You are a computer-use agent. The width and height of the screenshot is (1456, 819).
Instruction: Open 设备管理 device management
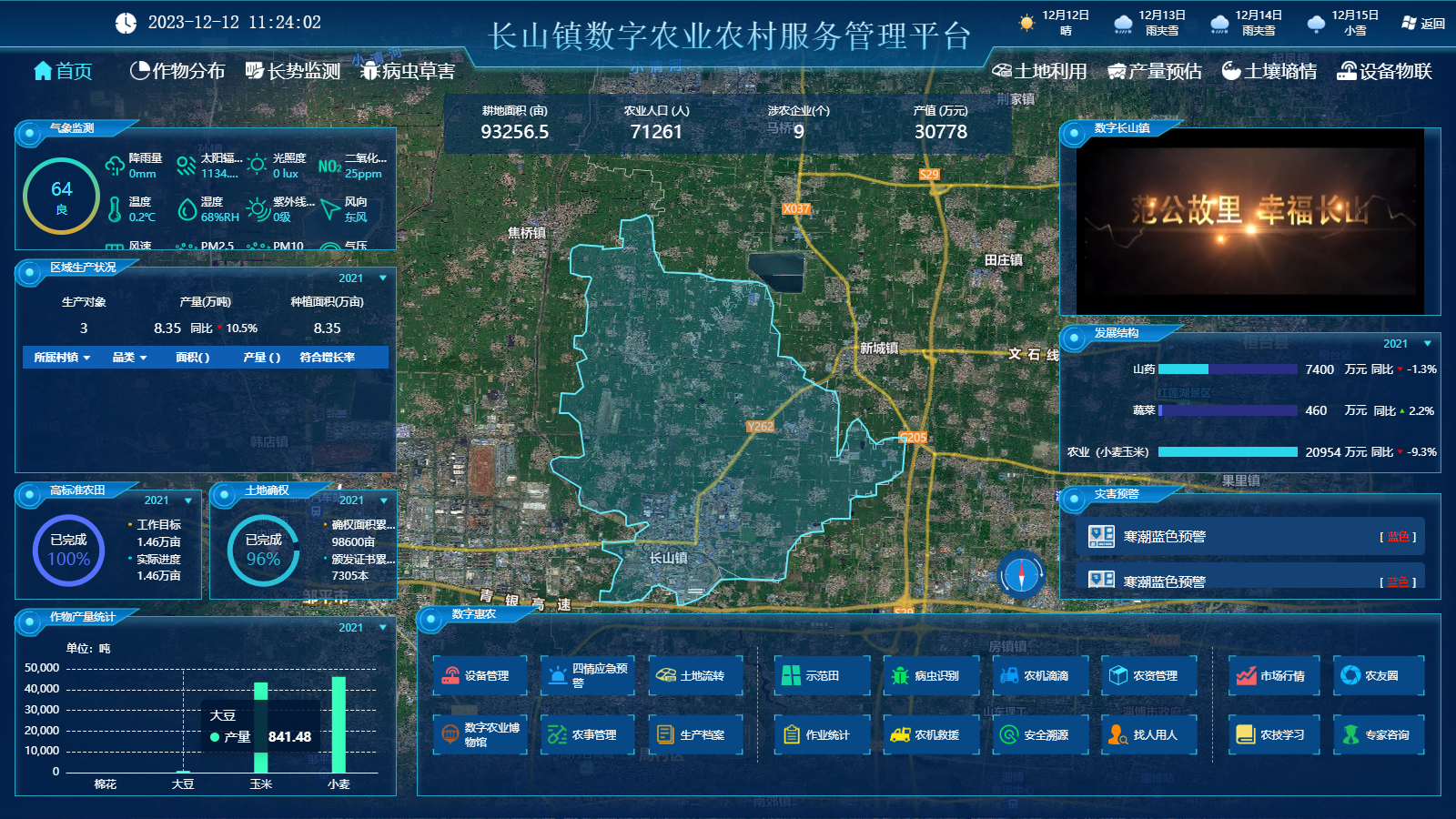click(480, 675)
